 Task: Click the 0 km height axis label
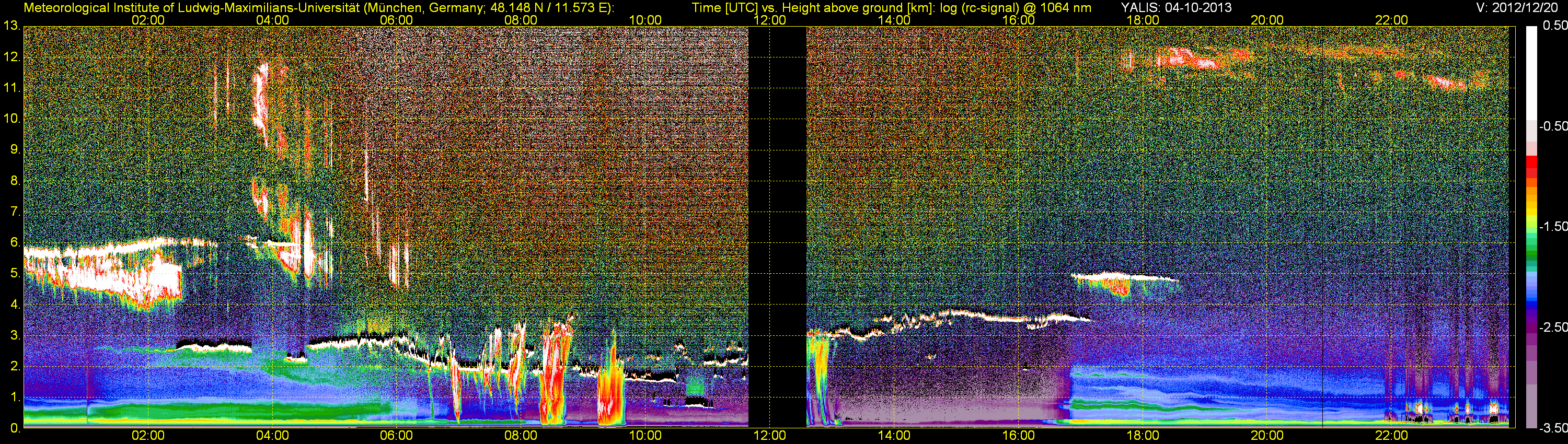point(15,429)
